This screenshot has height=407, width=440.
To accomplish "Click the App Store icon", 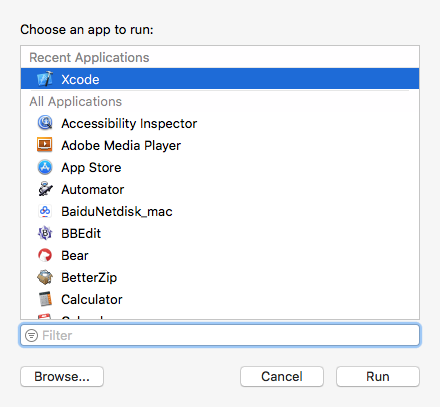I will [45, 167].
